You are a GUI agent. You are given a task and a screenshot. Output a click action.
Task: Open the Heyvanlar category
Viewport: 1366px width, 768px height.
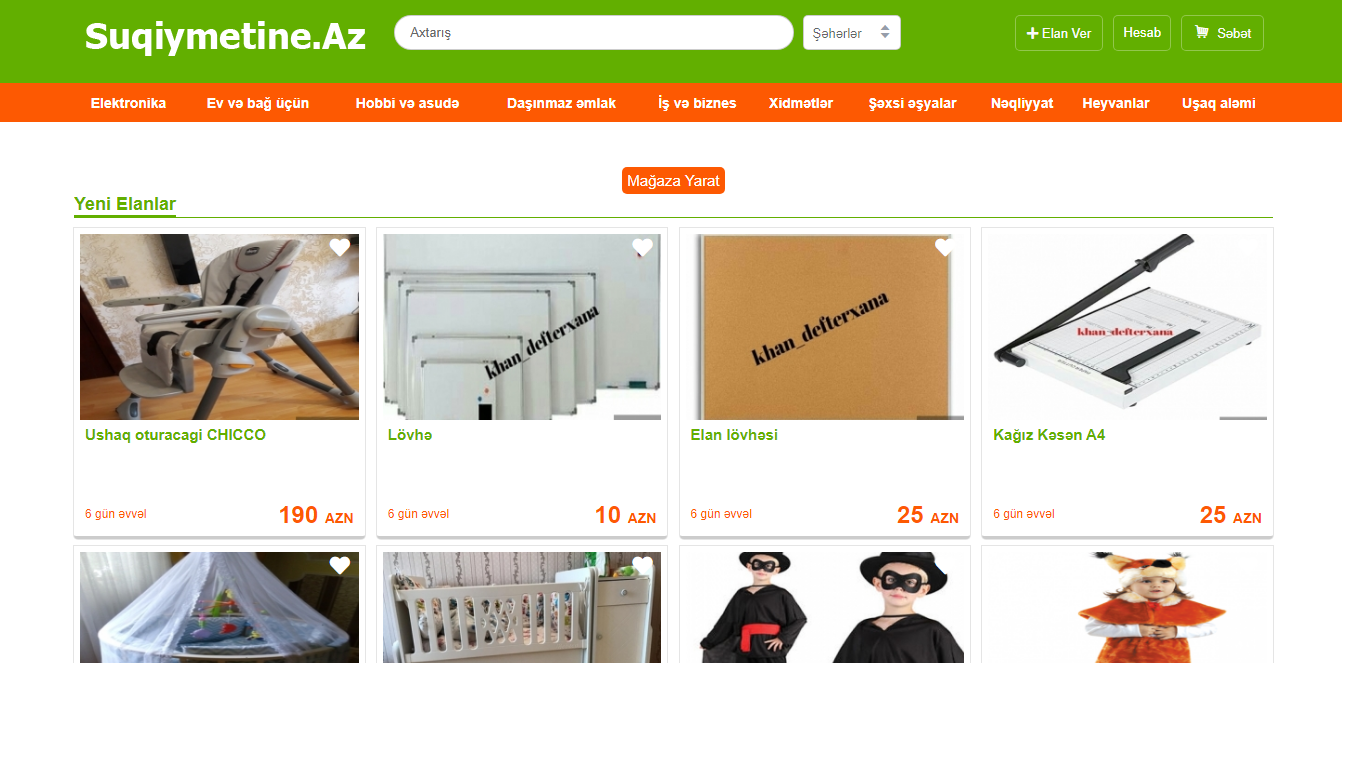pos(1116,103)
